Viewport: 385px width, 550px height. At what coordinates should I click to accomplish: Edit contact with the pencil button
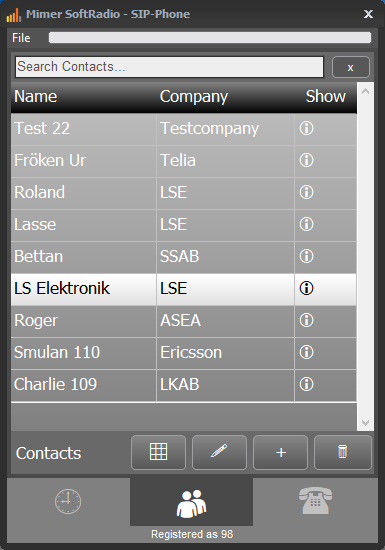click(x=219, y=452)
